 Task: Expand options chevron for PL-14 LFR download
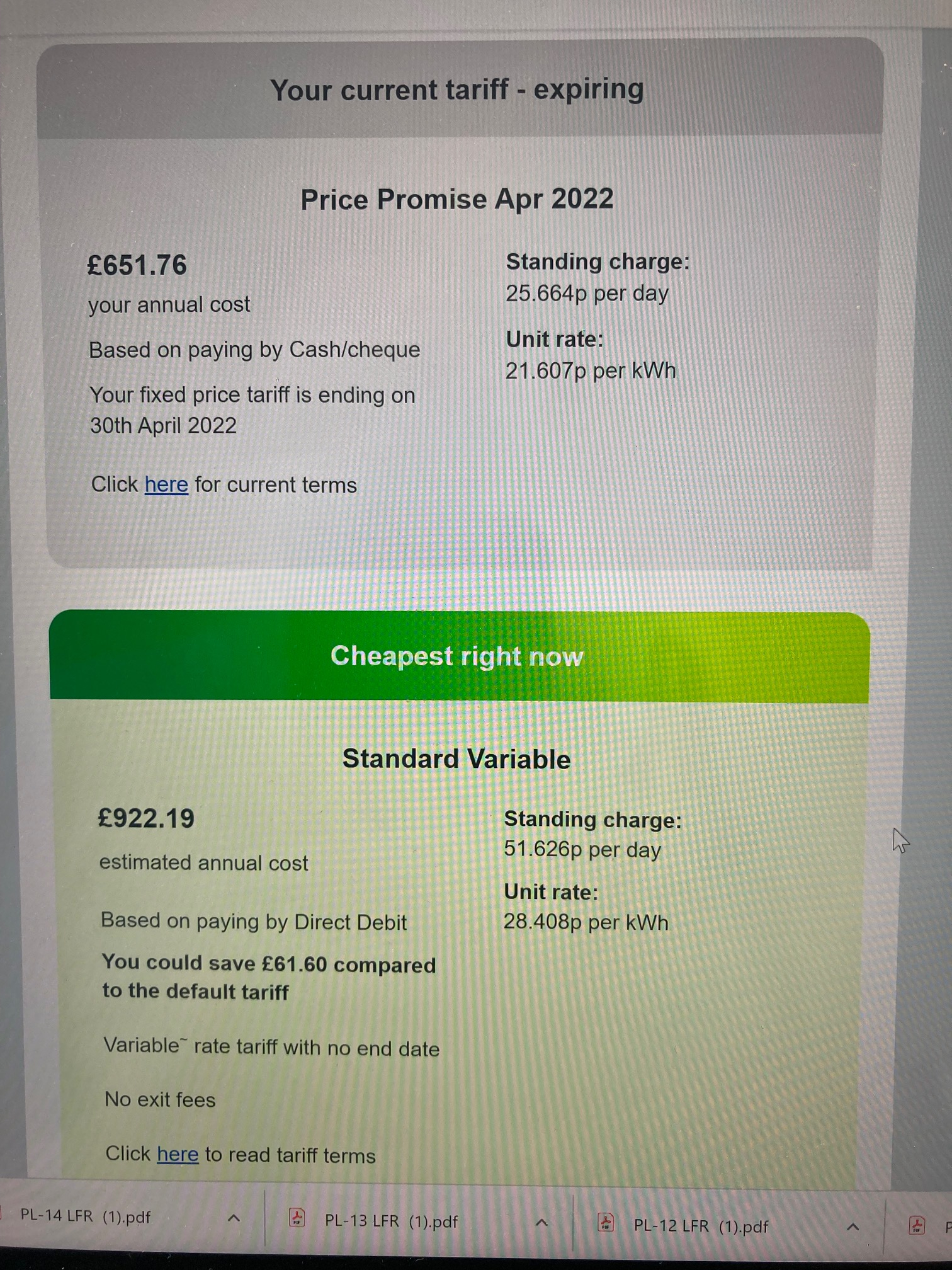234,1218
